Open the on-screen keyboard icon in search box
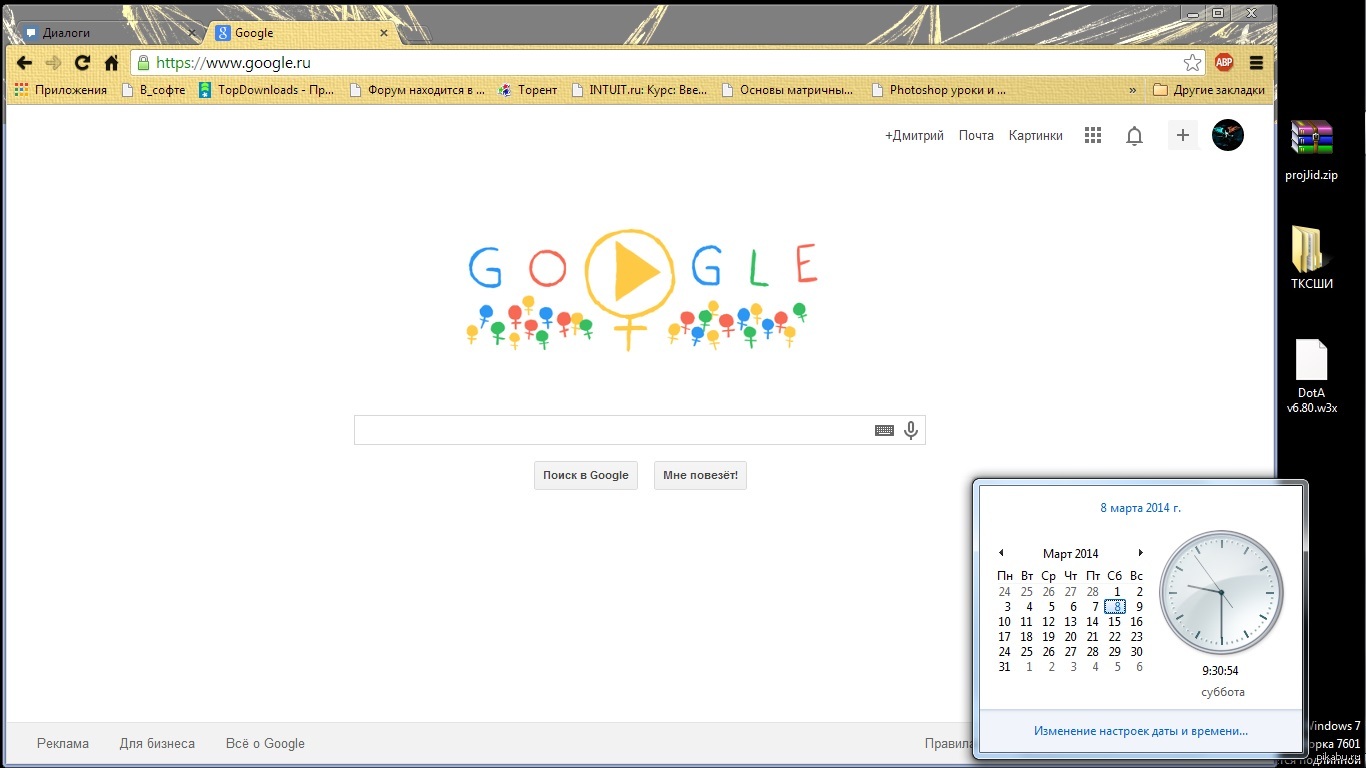The image size is (1366, 768). (884, 430)
